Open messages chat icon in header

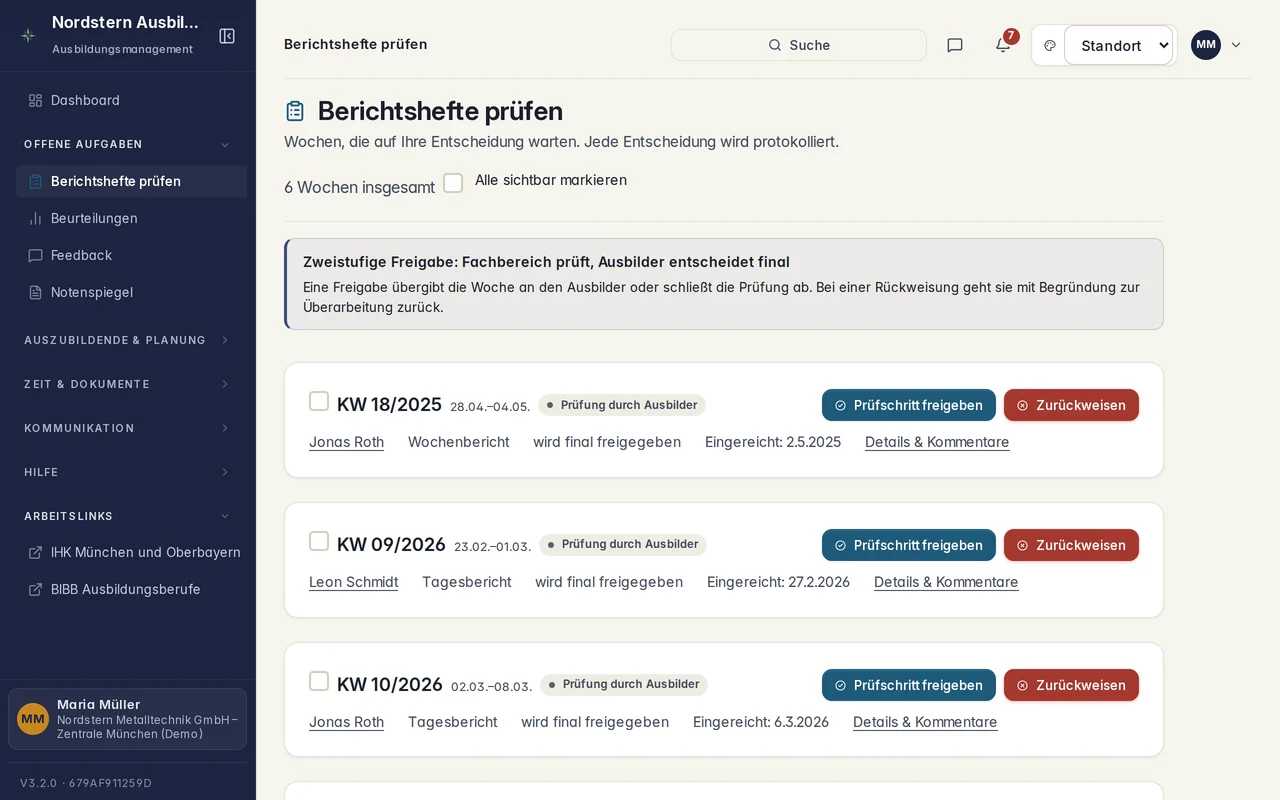tap(955, 45)
